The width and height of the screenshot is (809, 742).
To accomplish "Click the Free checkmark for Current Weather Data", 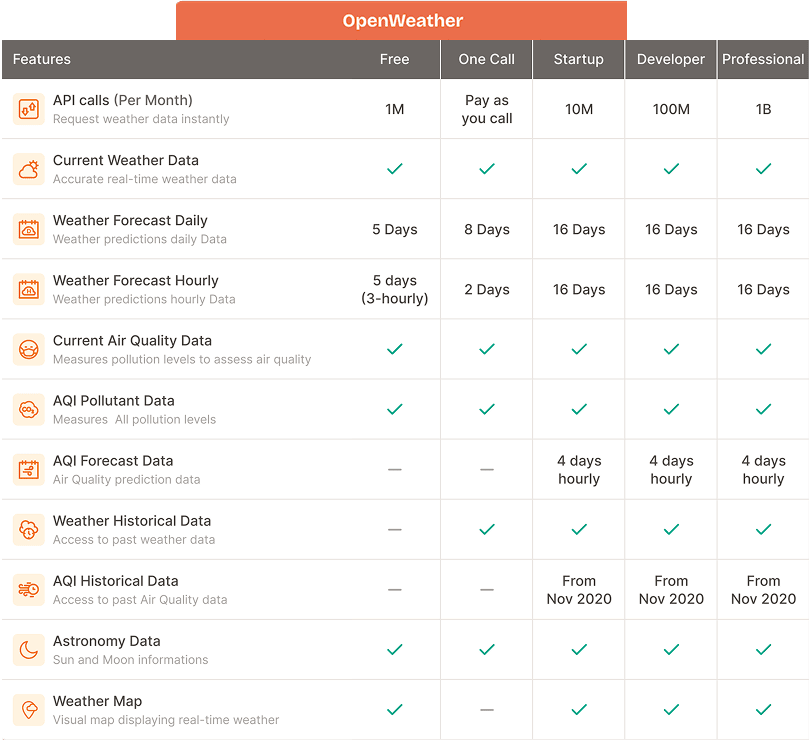I will click(x=394, y=169).
